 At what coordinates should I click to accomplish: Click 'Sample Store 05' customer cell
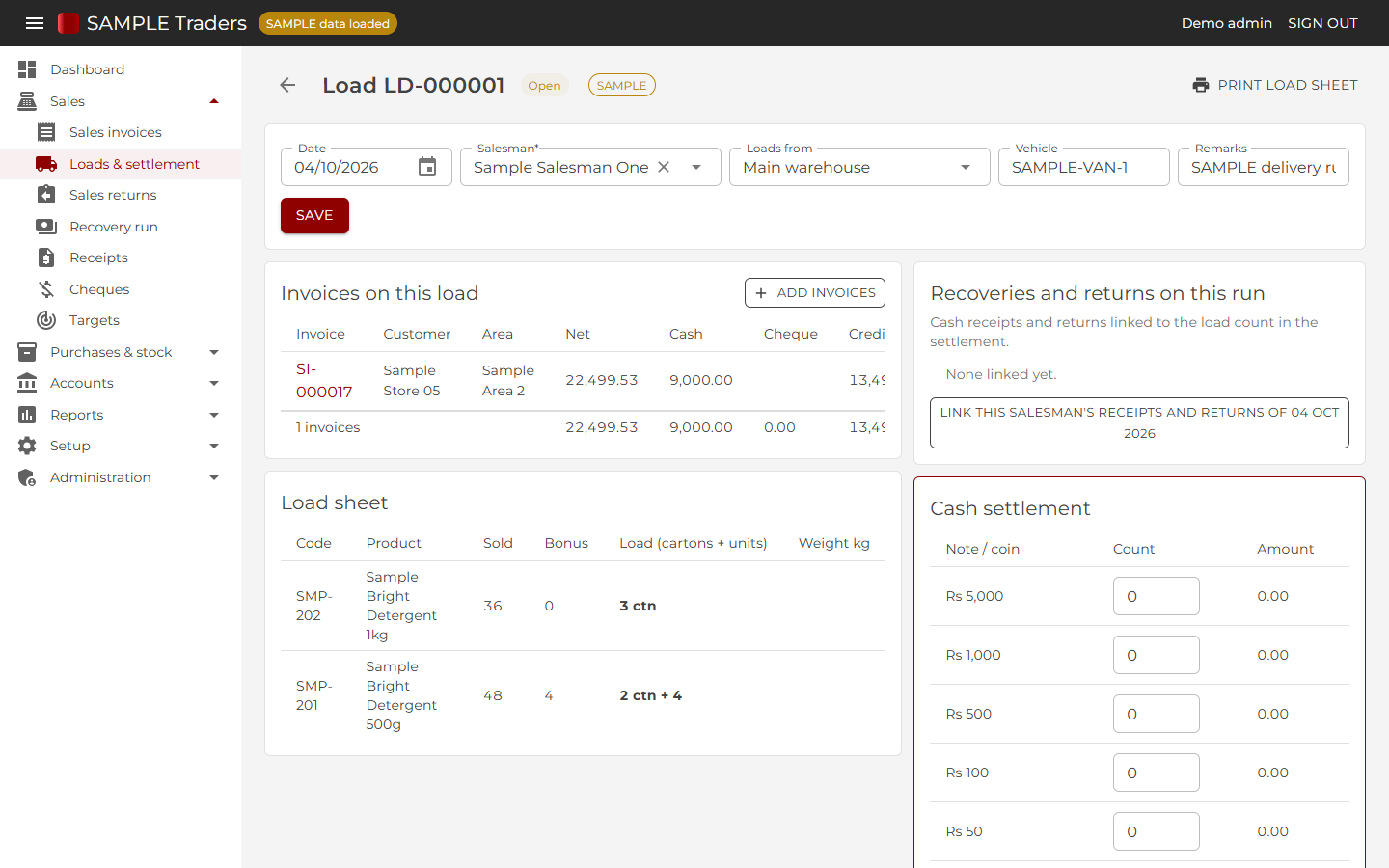click(x=412, y=380)
